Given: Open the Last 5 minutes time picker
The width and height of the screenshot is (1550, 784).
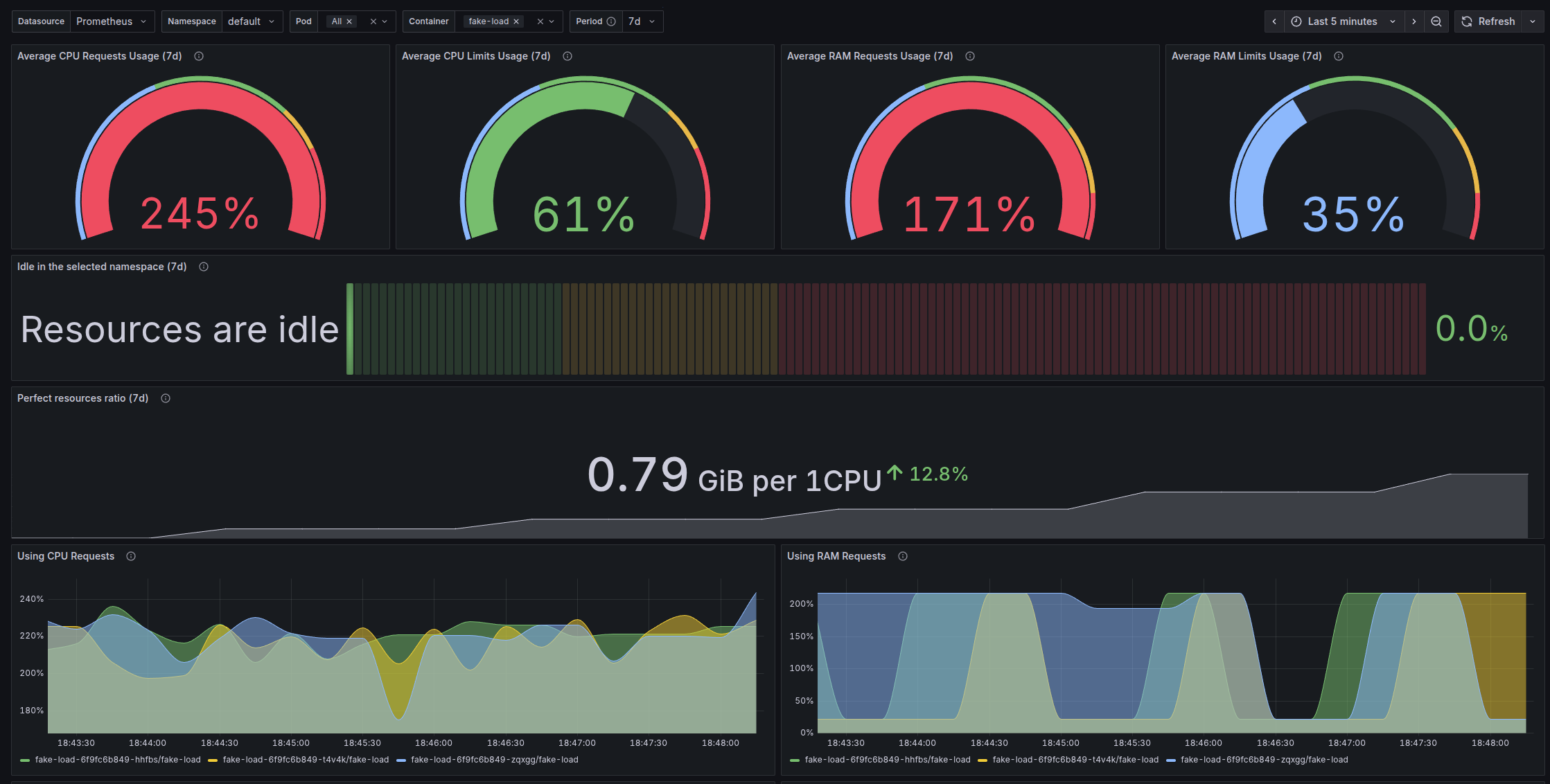Looking at the screenshot, I should (x=1343, y=21).
